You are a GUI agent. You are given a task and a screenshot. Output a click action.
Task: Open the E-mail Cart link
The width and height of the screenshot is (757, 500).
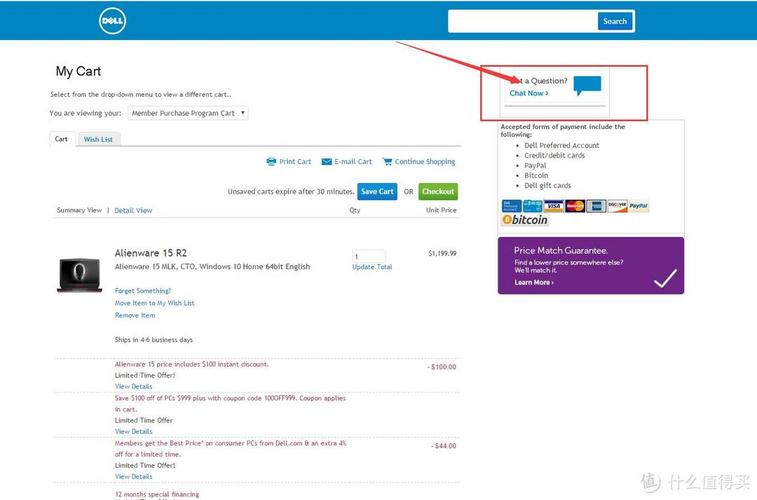[x=353, y=162]
